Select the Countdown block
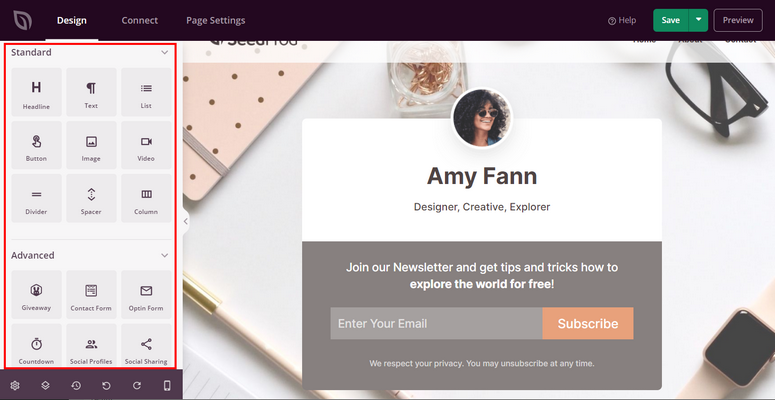775x400 pixels. pyautogui.click(x=36, y=346)
